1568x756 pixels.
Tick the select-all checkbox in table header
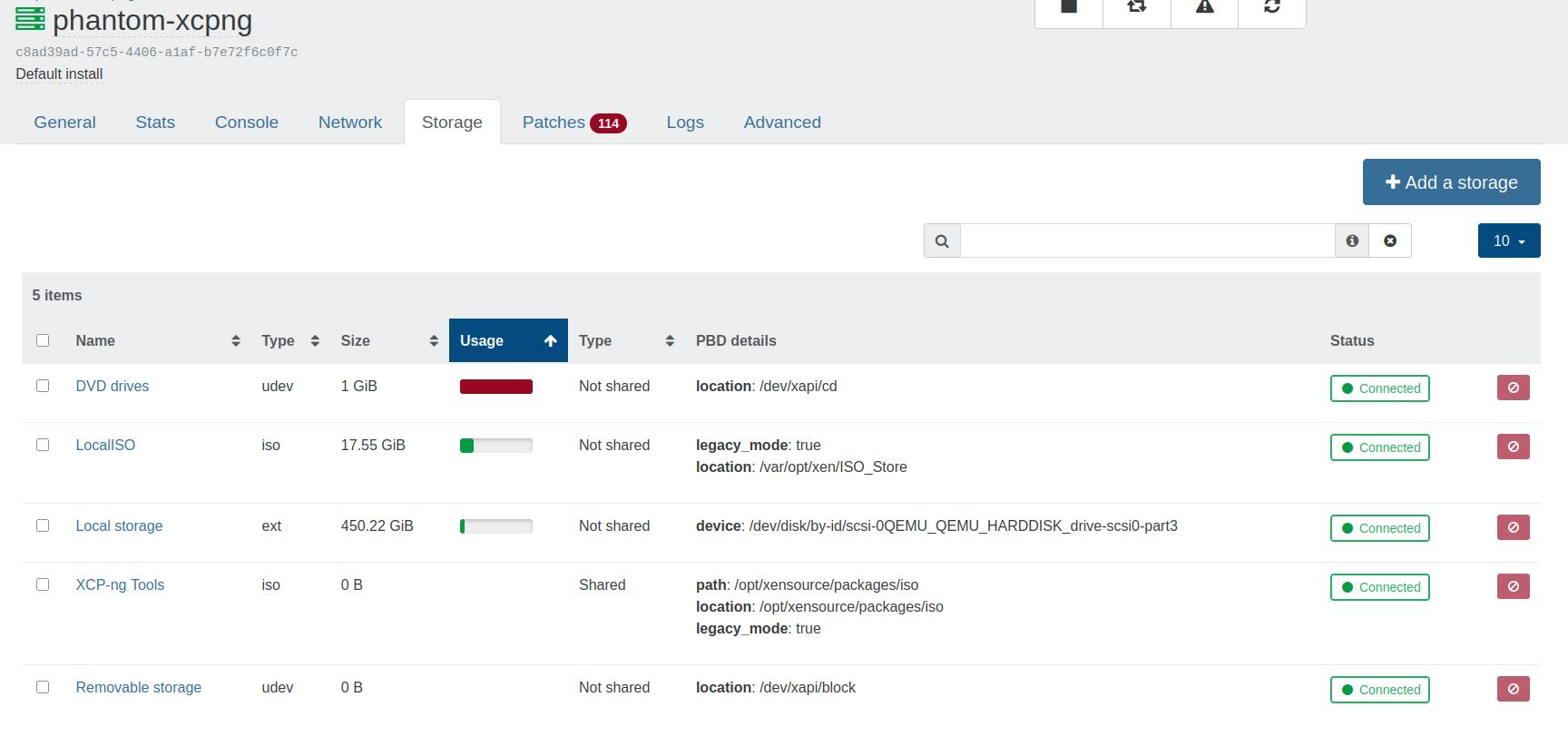(x=43, y=340)
